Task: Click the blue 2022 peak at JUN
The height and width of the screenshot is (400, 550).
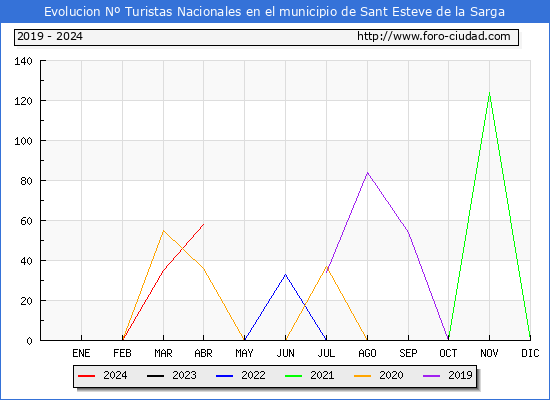Action: pos(286,274)
